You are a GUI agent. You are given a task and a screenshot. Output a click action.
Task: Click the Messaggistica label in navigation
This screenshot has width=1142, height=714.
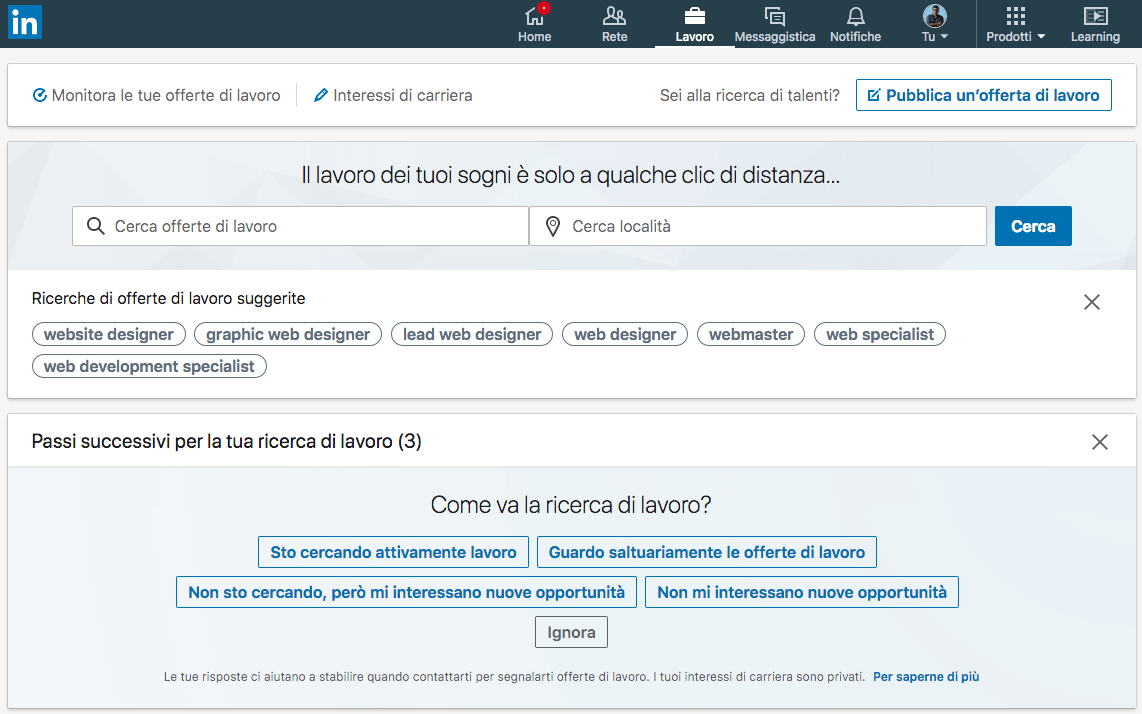(x=775, y=36)
